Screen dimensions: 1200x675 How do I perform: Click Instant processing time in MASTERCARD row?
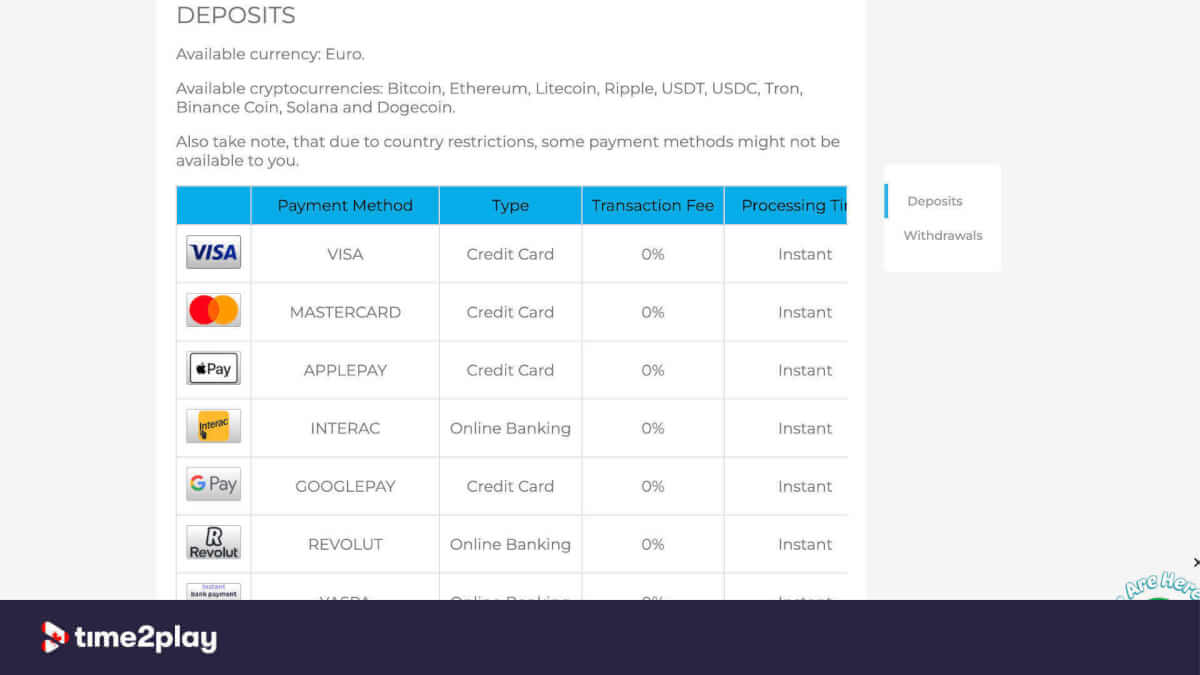805,312
